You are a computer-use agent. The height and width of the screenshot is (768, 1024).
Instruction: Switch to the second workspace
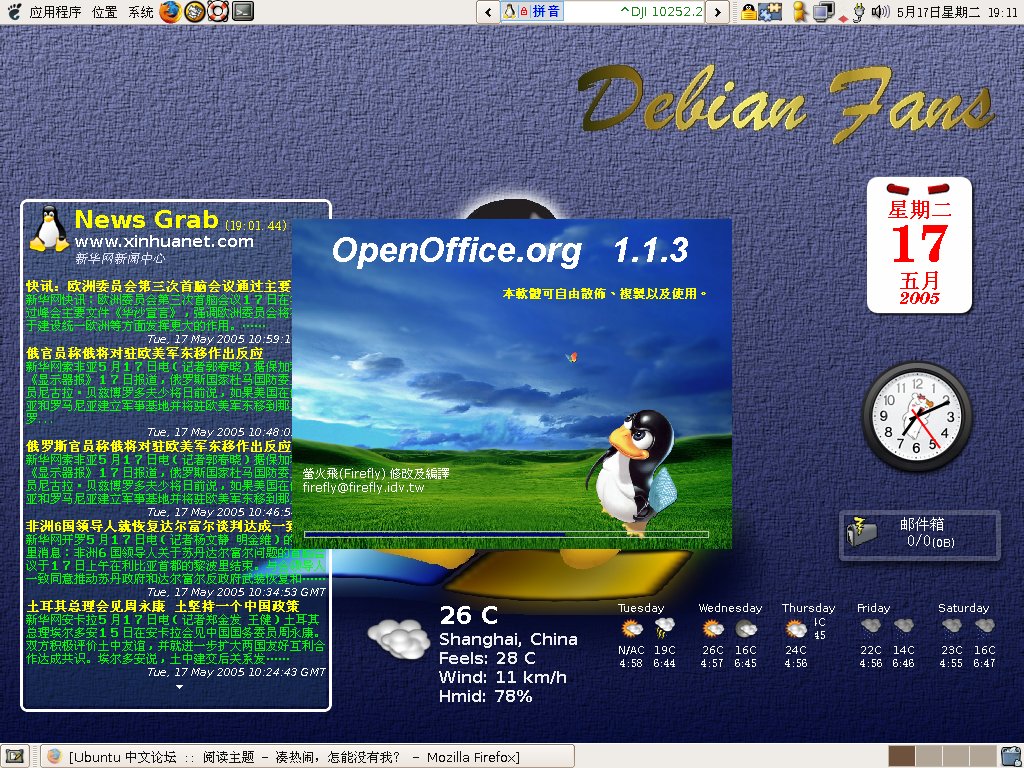pyautogui.click(x=929, y=756)
